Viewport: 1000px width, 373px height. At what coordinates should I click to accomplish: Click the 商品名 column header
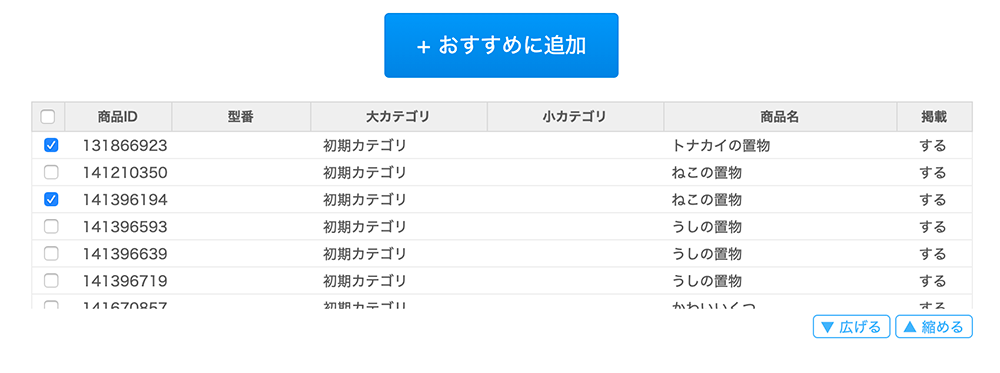coord(780,117)
